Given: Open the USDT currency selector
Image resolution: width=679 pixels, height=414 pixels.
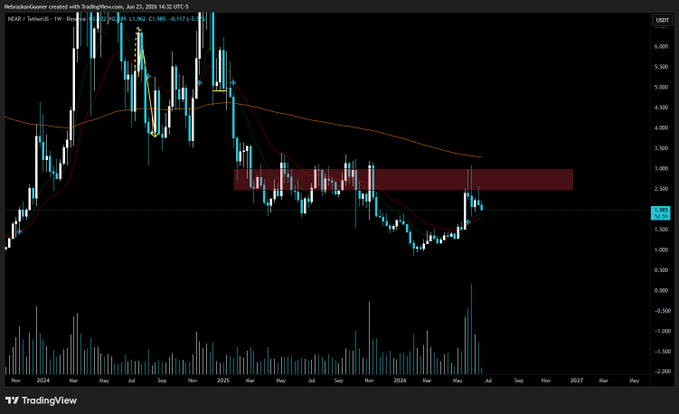Looking at the screenshot, I should [x=662, y=20].
